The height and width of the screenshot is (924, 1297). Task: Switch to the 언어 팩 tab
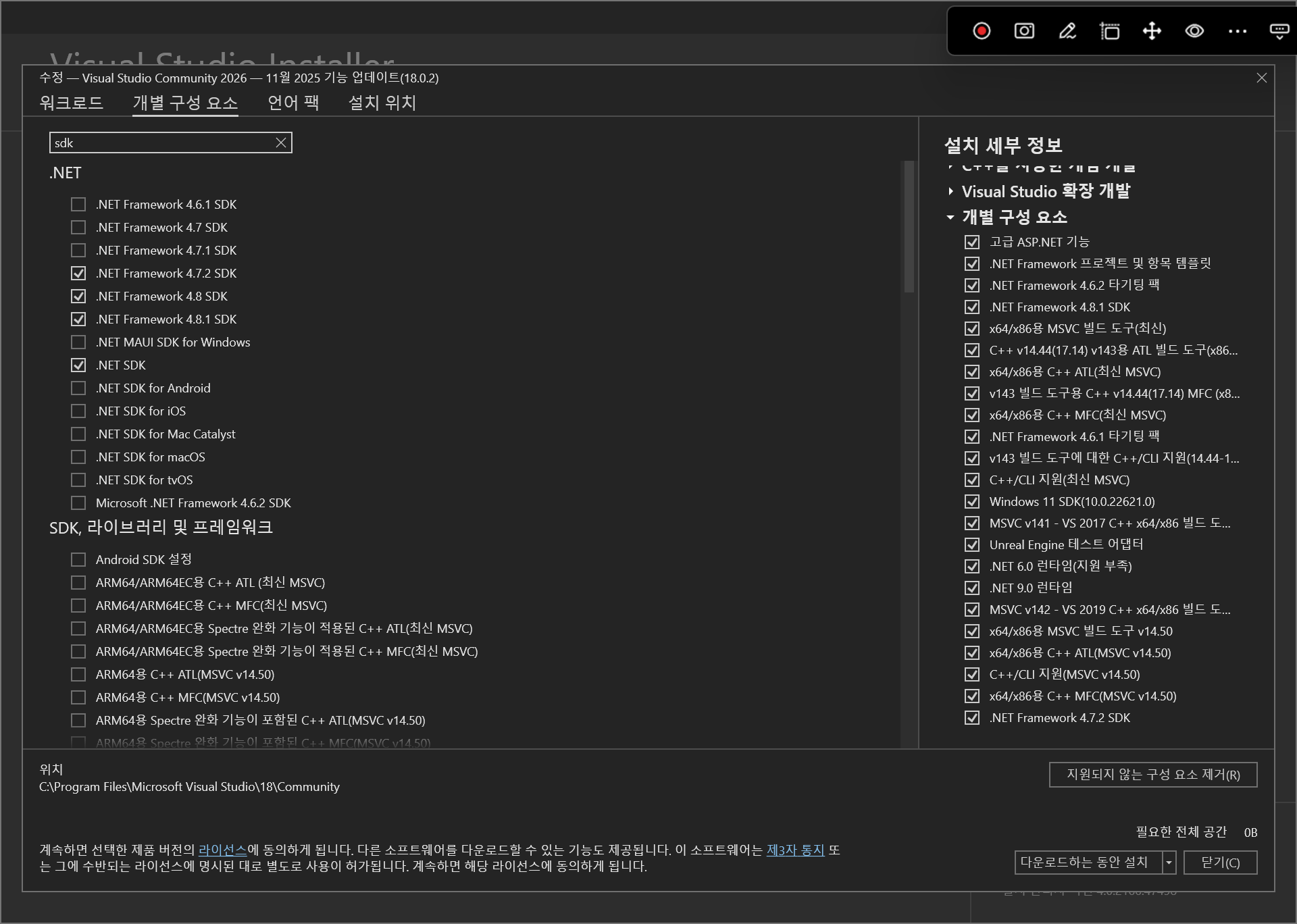pos(292,103)
